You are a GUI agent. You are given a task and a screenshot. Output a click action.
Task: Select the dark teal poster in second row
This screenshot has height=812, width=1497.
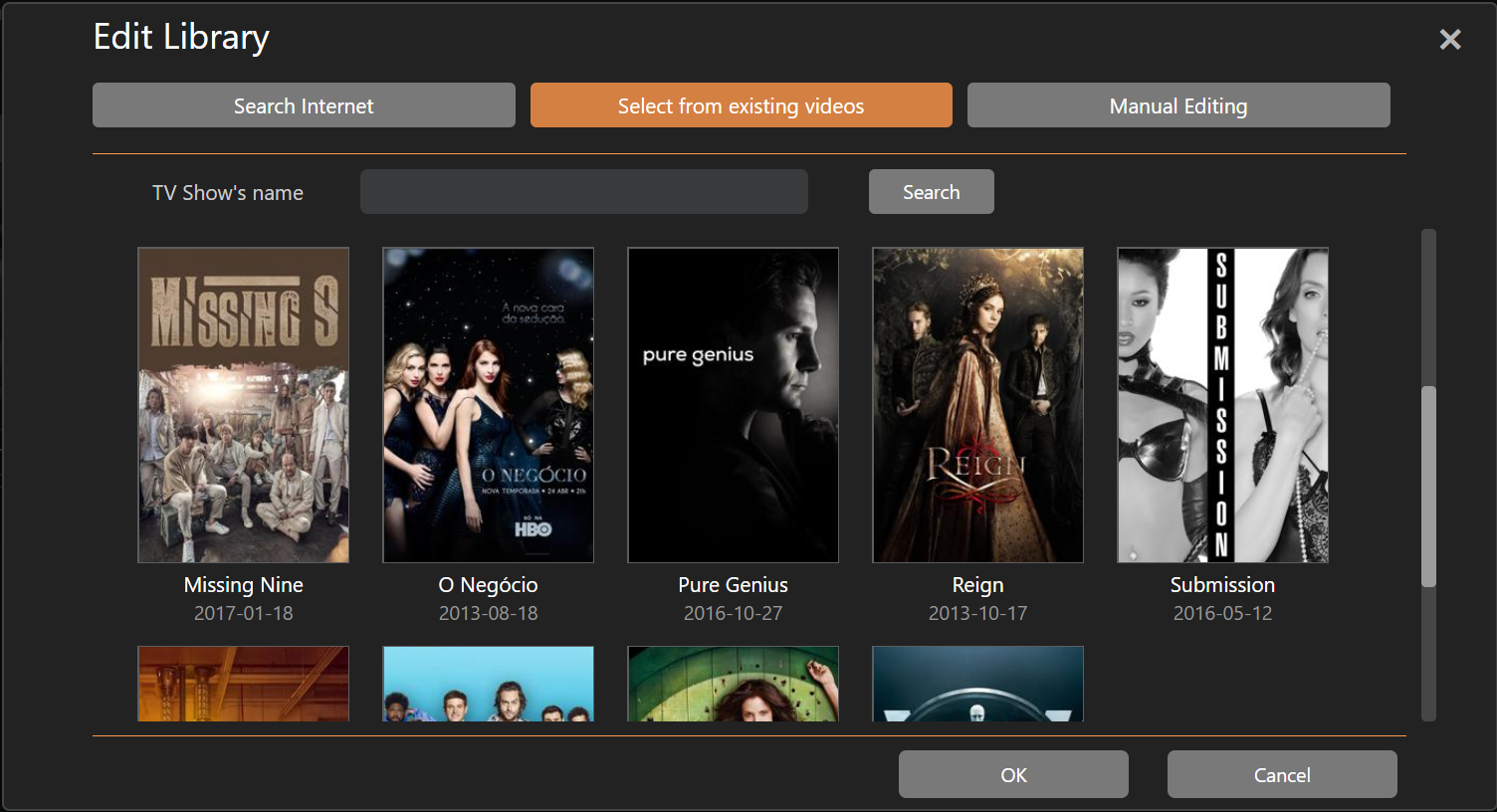(x=978, y=684)
